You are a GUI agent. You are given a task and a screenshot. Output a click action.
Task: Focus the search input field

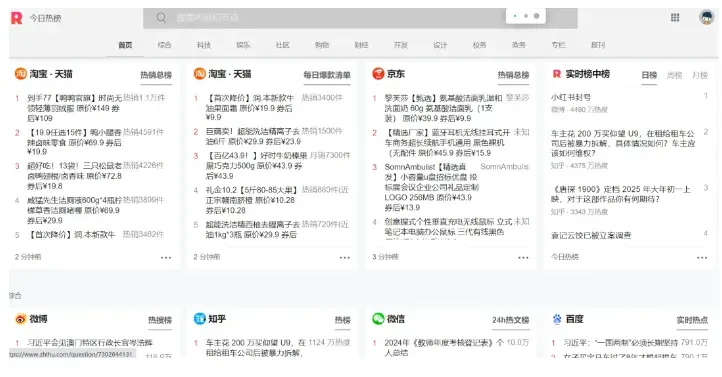360,18
